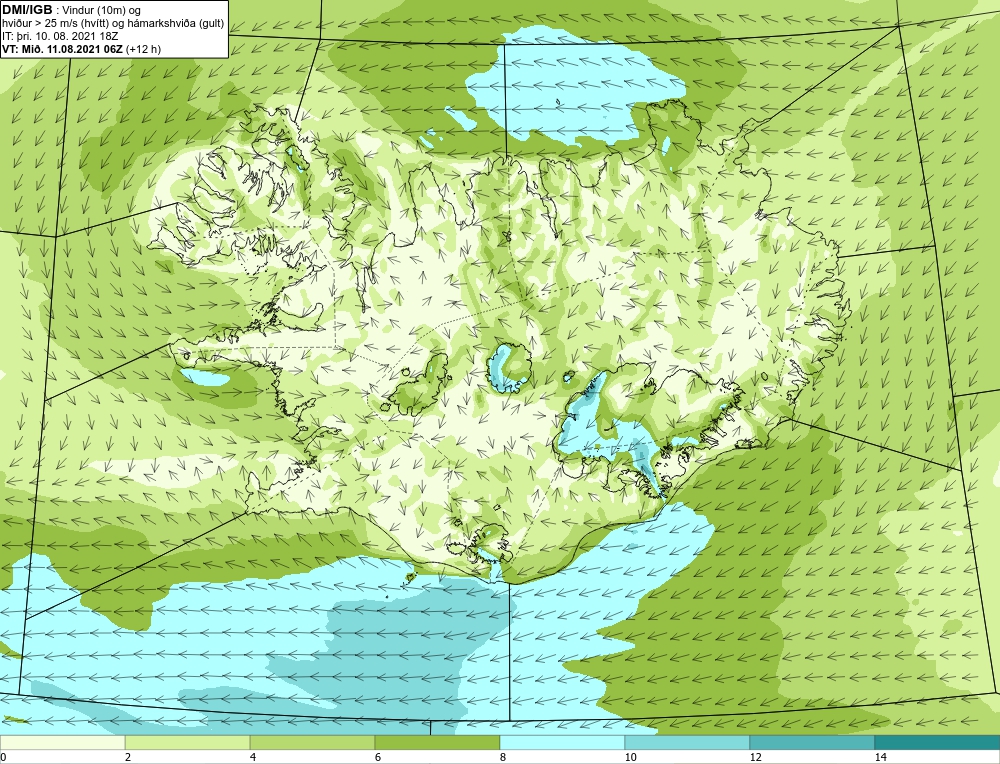
Task: Click the legend scale label '14'
Action: 881,757
